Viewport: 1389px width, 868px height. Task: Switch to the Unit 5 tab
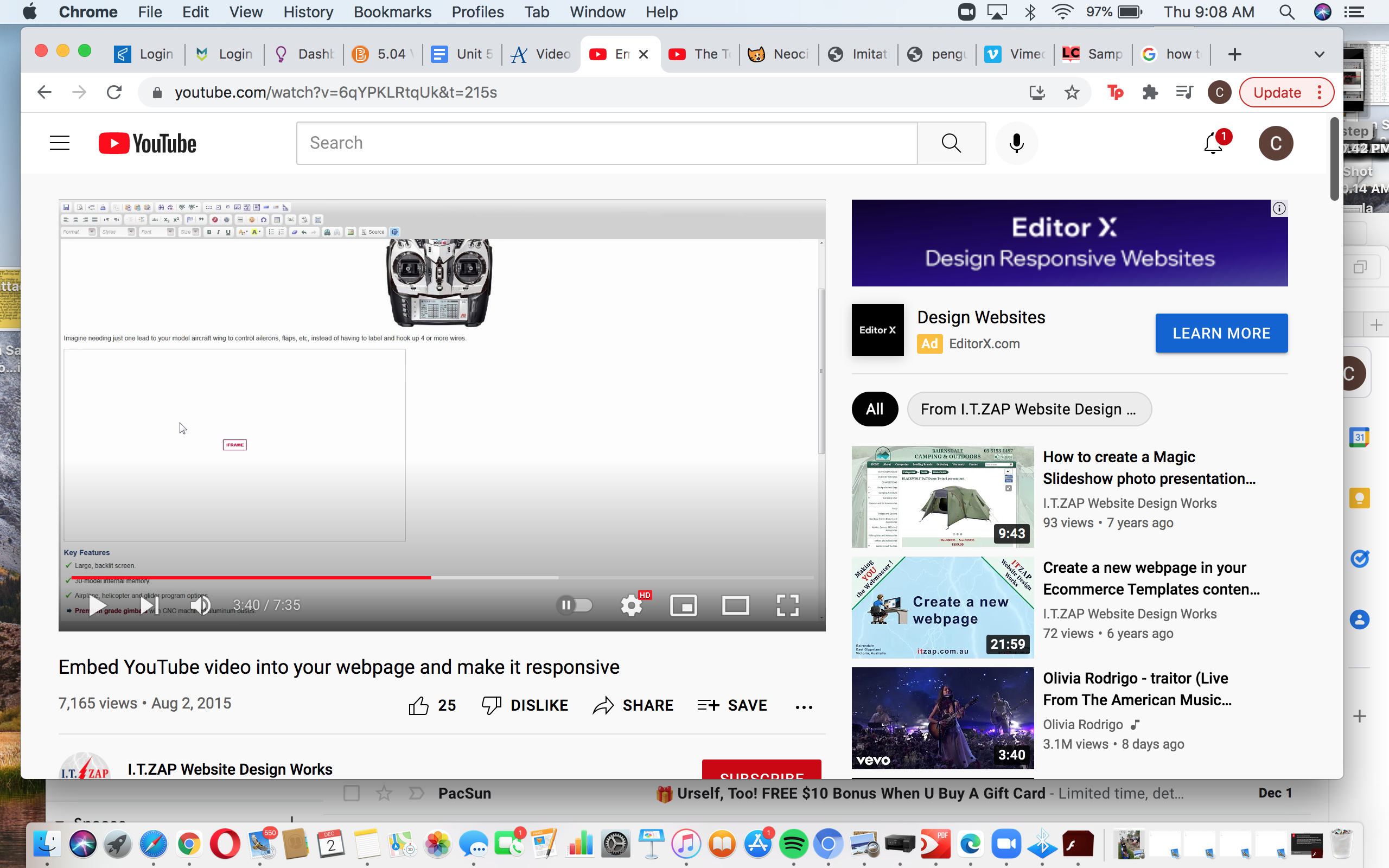[x=462, y=54]
